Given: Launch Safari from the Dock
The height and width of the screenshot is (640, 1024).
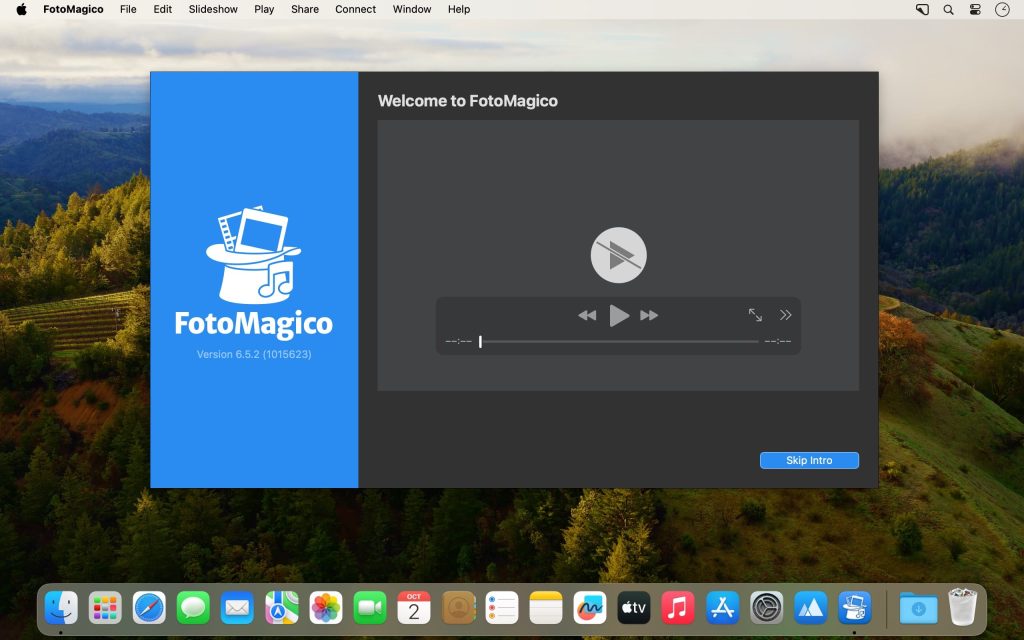Looking at the screenshot, I should (149, 608).
